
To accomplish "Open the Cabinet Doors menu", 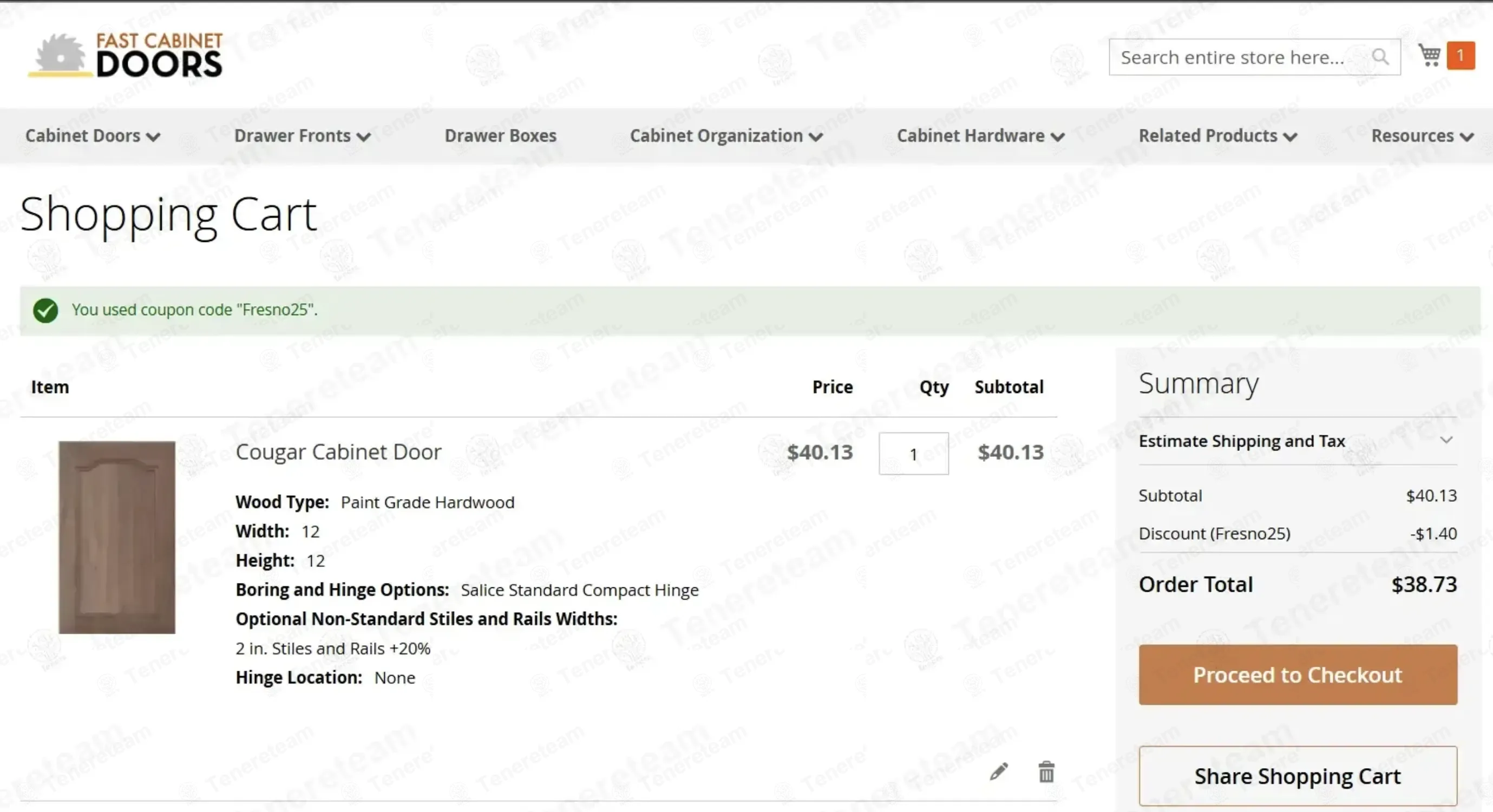I will pyautogui.click(x=93, y=136).
